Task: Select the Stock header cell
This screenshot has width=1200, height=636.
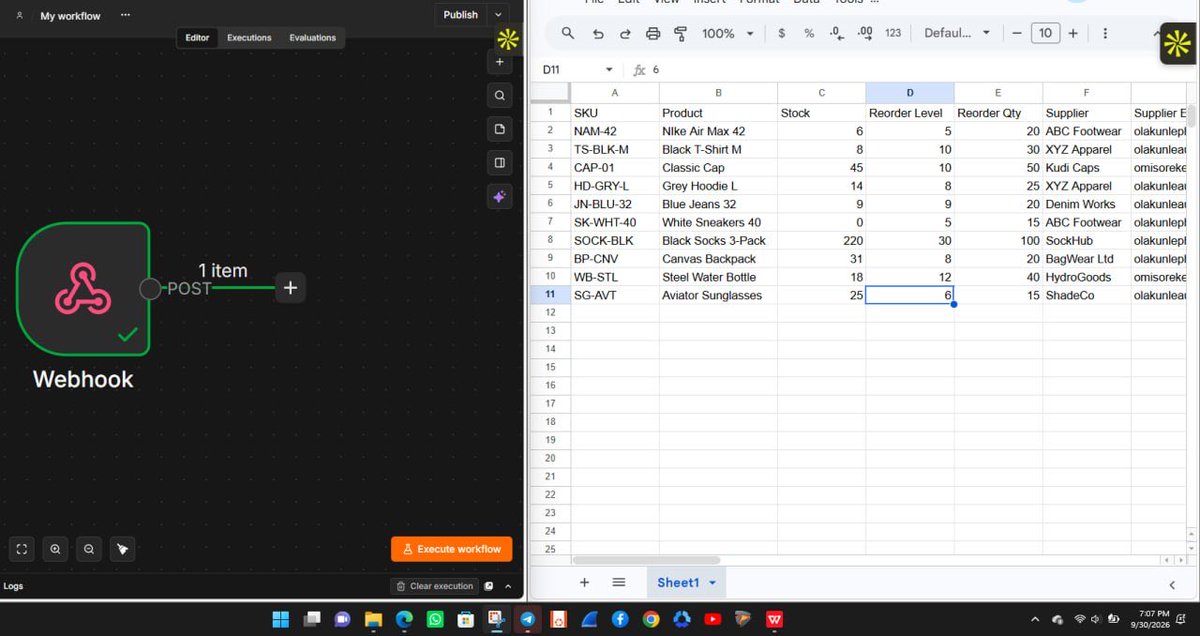Action: pyautogui.click(x=821, y=113)
